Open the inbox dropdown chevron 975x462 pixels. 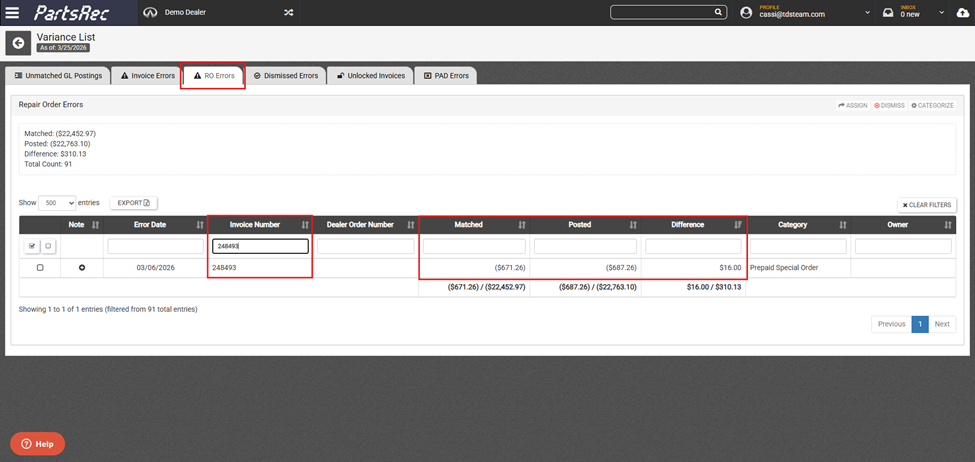point(941,13)
